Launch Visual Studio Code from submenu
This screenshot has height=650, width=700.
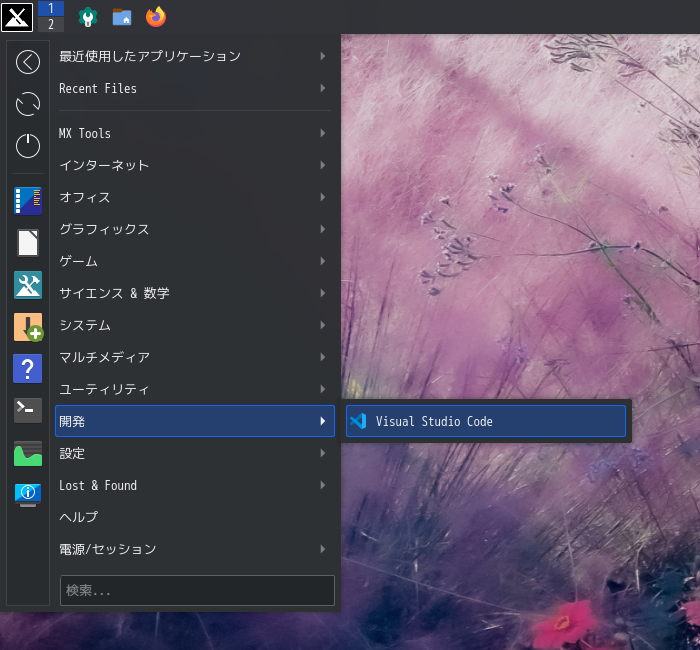(486, 421)
